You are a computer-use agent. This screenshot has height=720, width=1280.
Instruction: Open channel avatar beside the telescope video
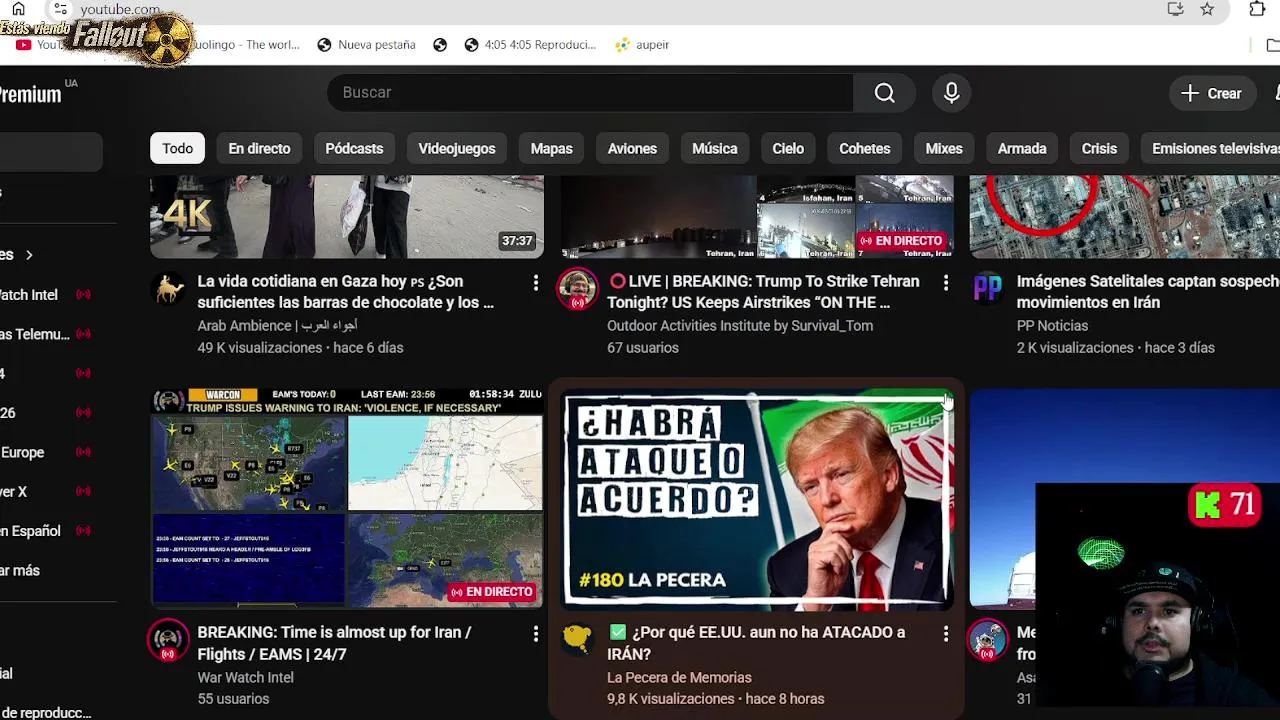[x=987, y=640]
